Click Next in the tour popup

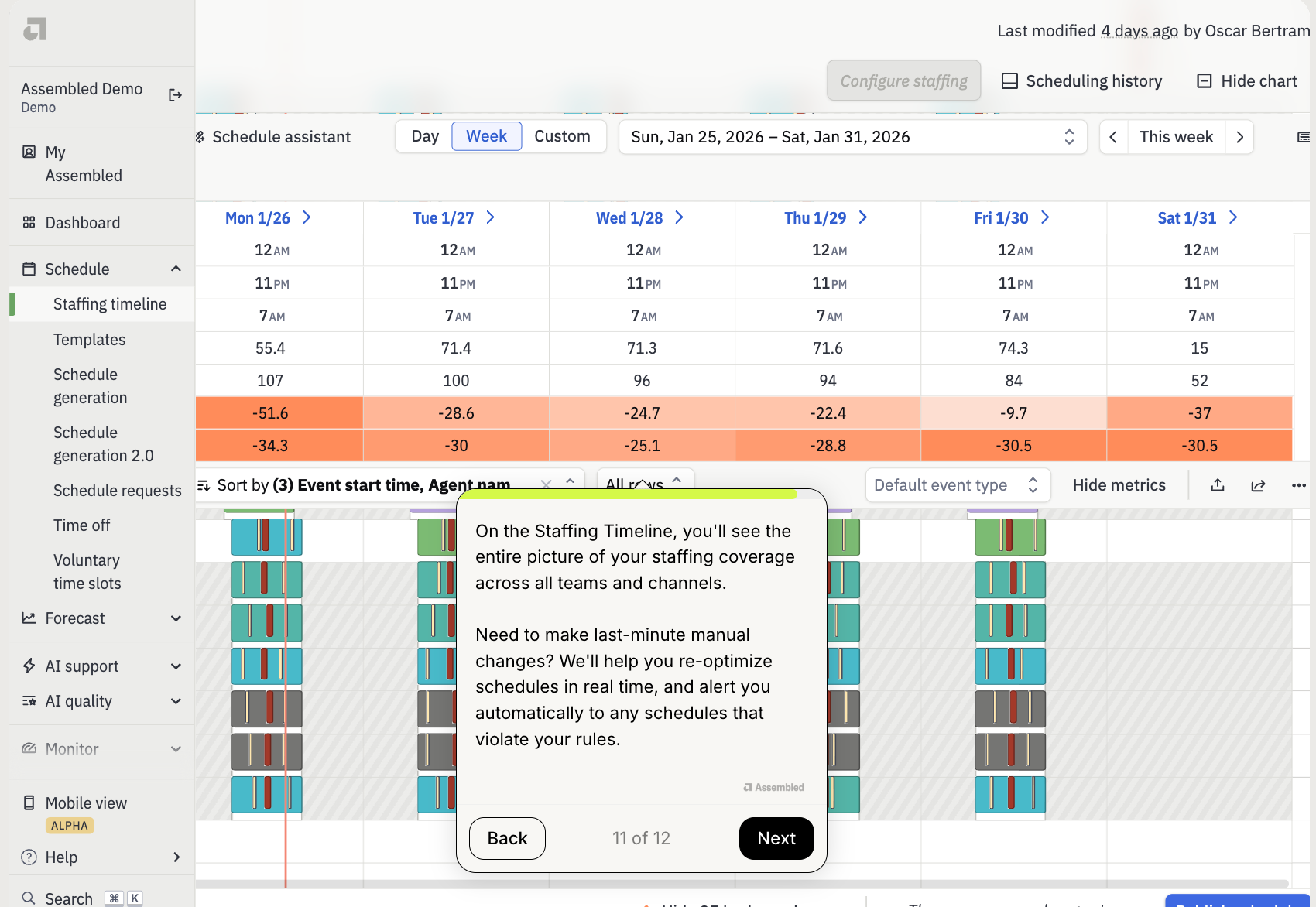pyautogui.click(x=776, y=838)
